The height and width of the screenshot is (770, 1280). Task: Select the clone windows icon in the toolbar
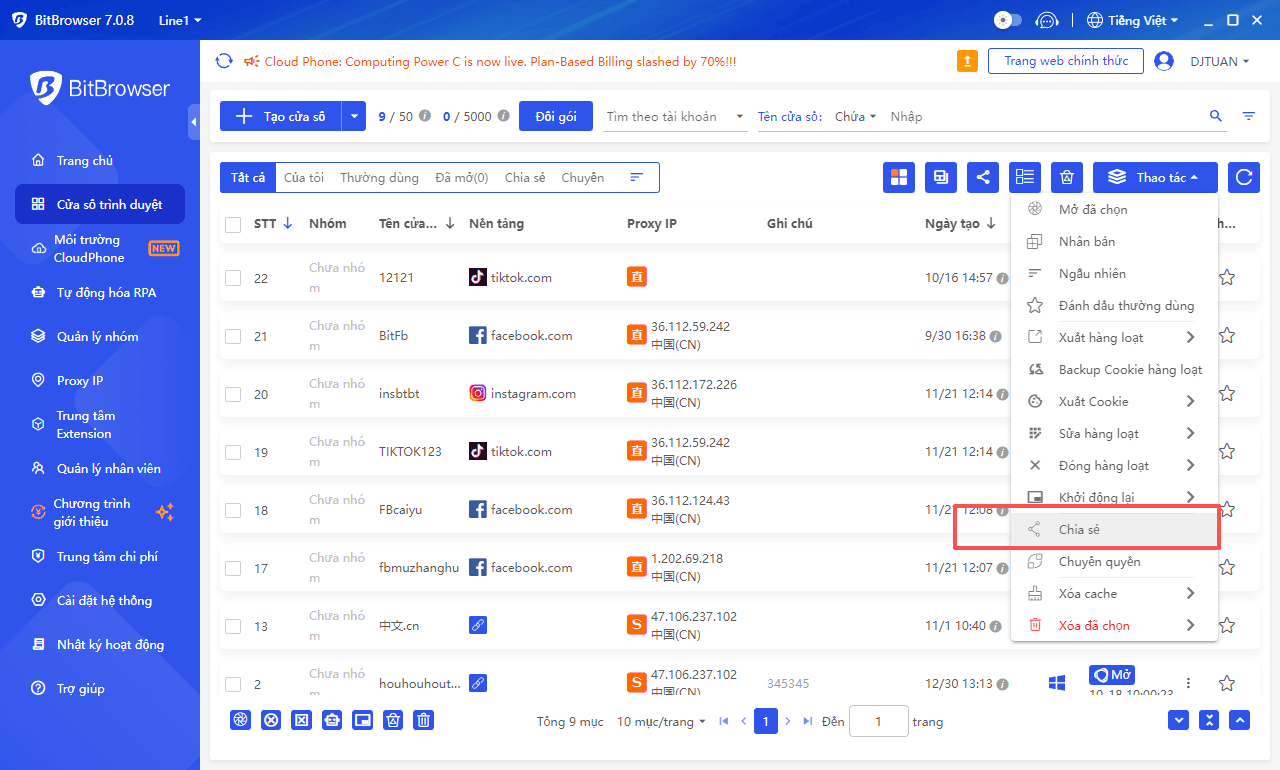click(x=940, y=177)
